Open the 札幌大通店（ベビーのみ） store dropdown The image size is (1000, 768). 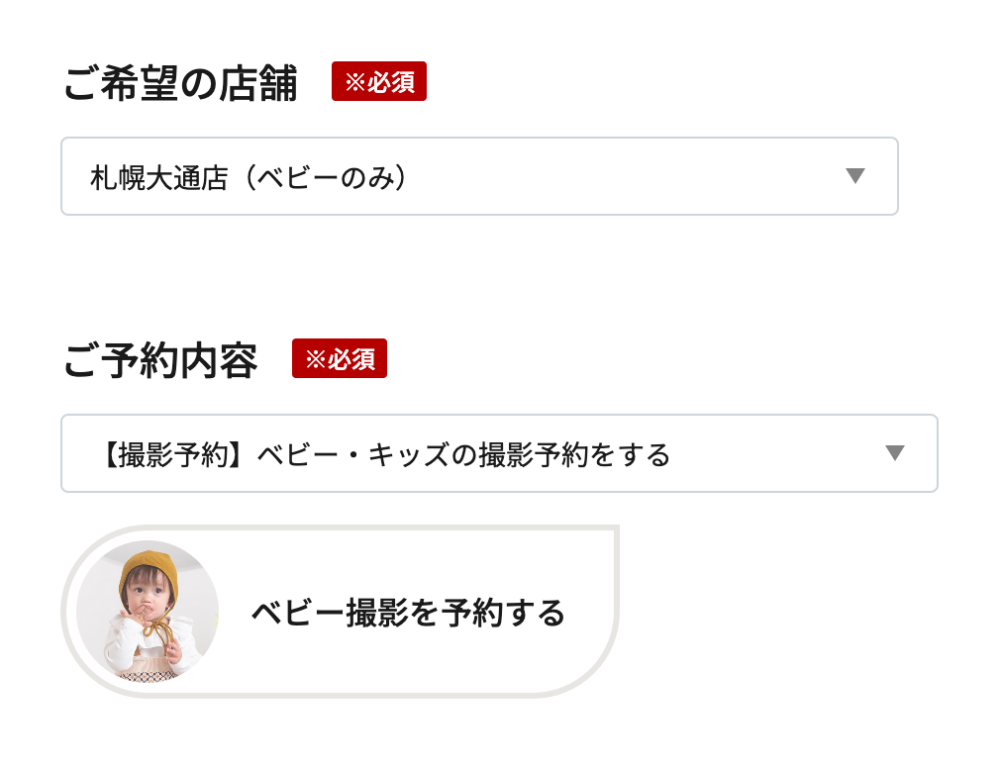click(x=479, y=176)
